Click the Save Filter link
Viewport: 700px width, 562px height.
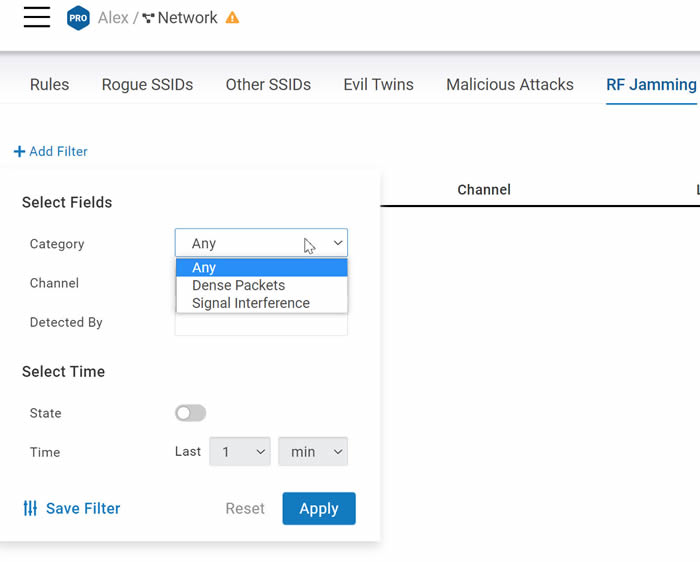tap(83, 508)
